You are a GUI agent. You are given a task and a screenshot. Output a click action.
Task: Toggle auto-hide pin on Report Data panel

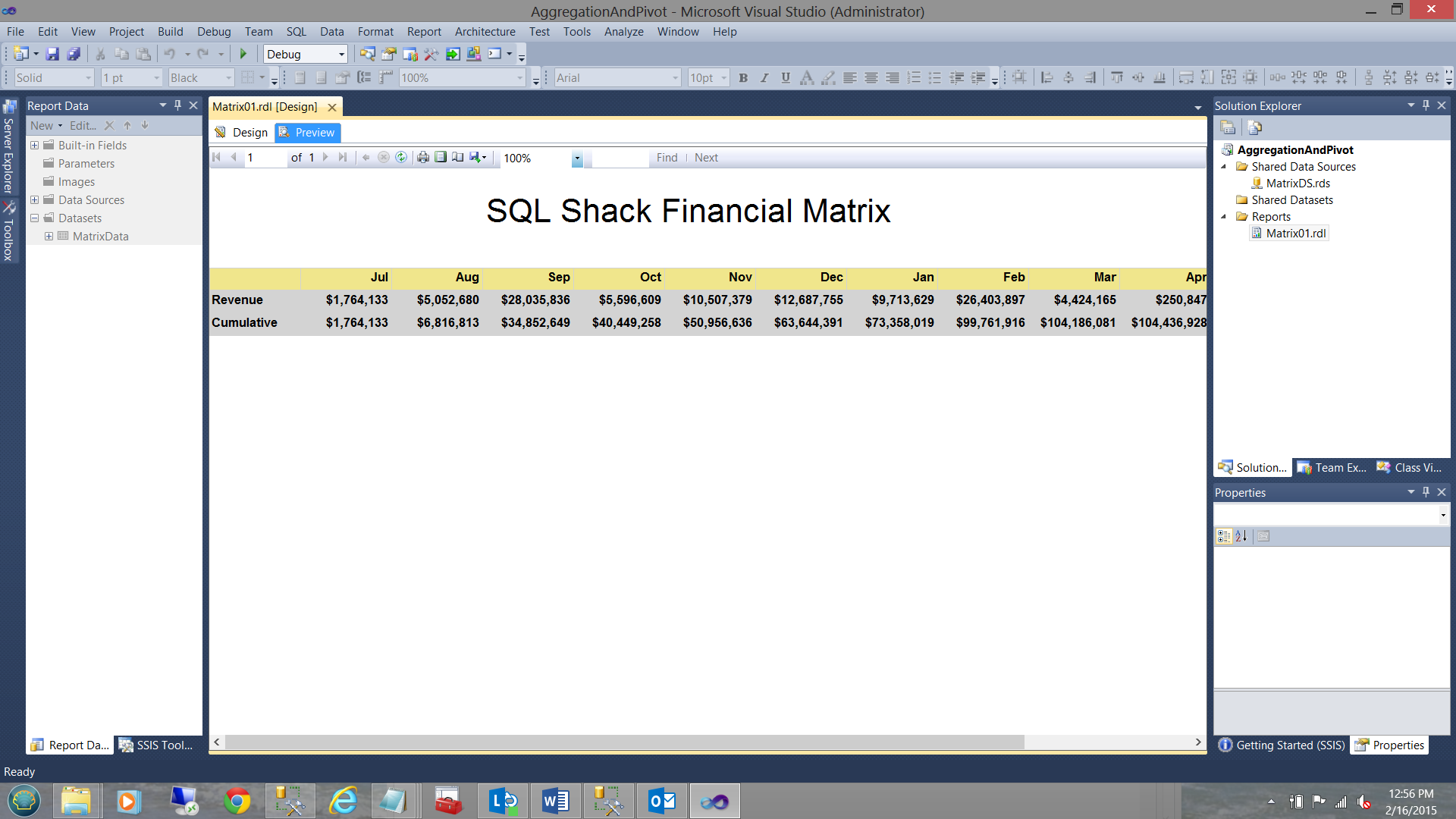coord(177,105)
